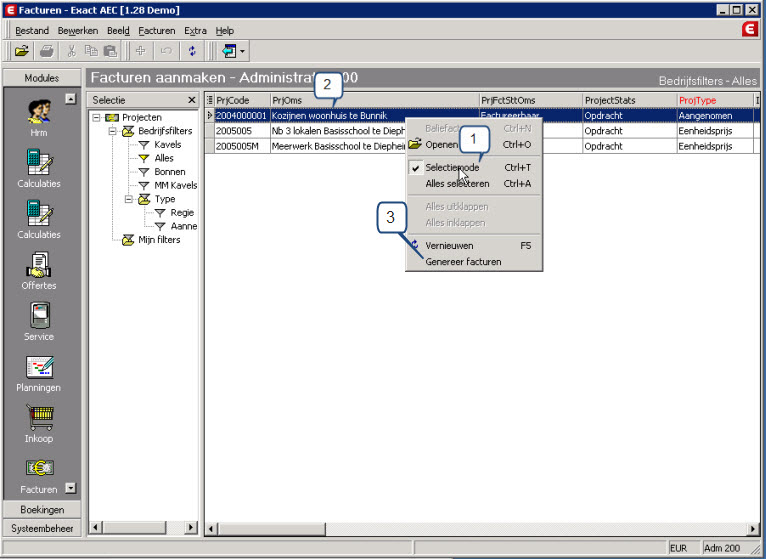Image resolution: width=766 pixels, height=559 pixels.
Task: Sort by the ProjectStats column header
Action: coord(630,100)
